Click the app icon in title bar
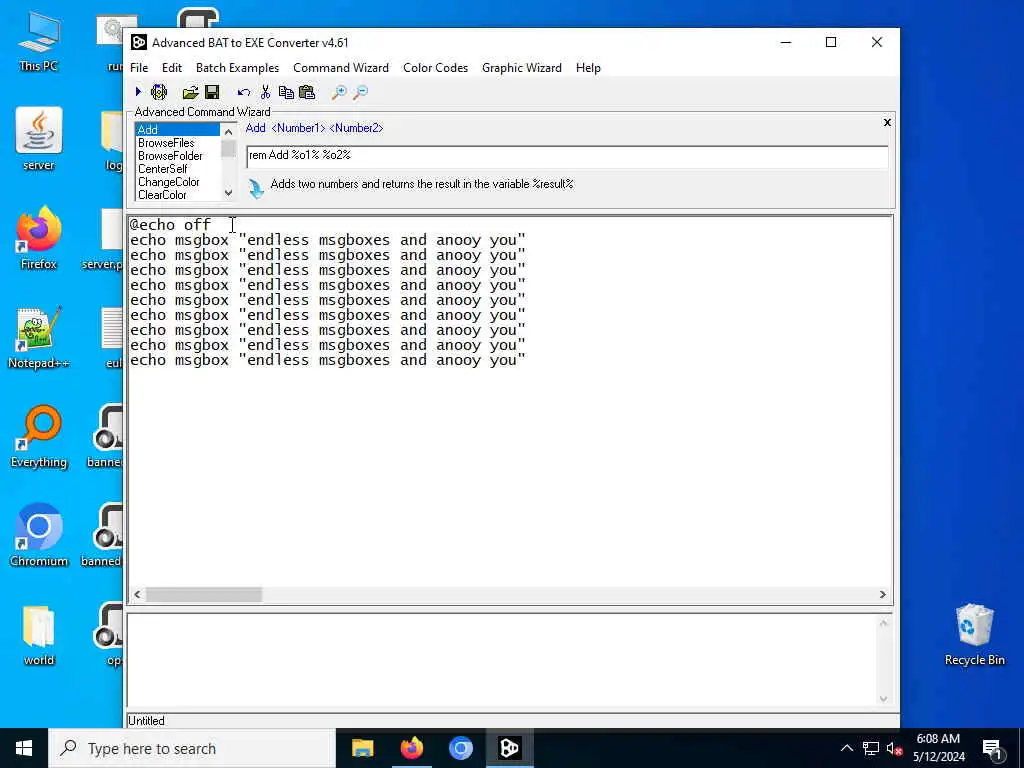The width and height of the screenshot is (1024, 768). (138, 42)
